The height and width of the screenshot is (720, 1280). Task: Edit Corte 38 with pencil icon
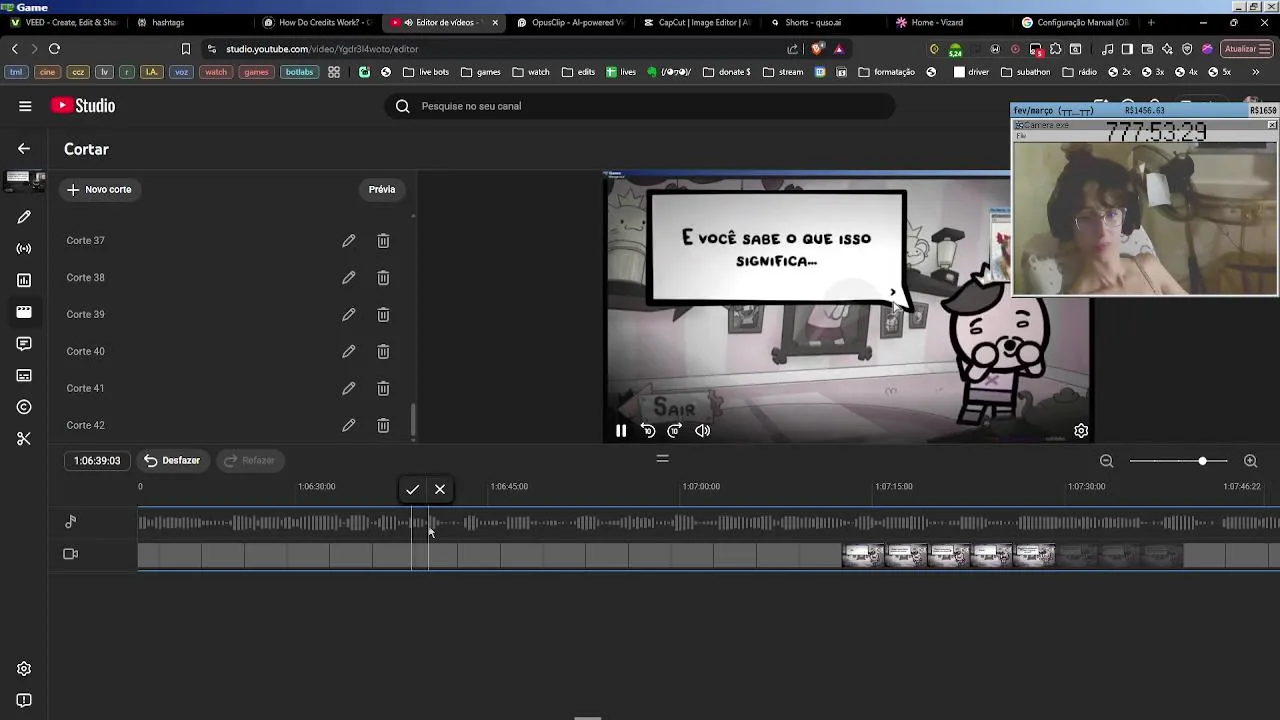click(x=348, y=278)
